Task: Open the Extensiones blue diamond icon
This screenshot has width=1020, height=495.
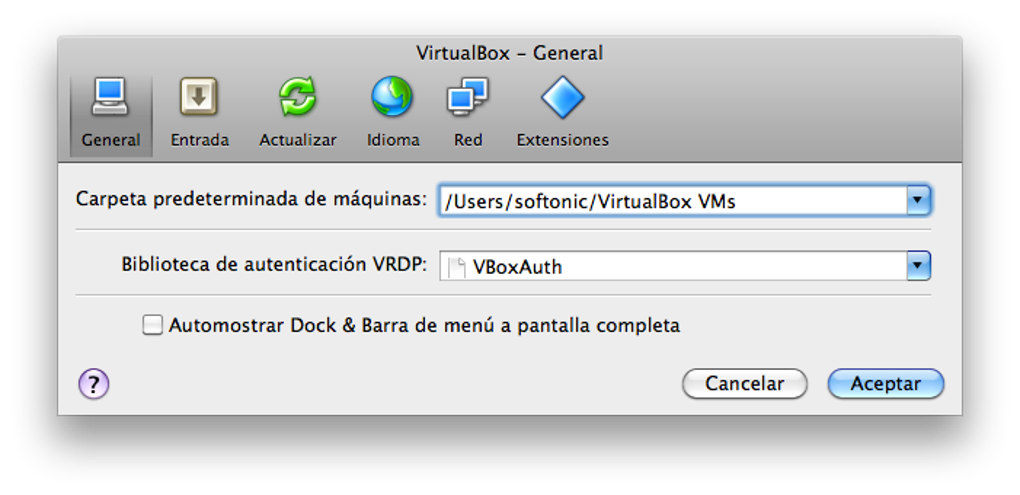Action: click(x=562, y=98)
